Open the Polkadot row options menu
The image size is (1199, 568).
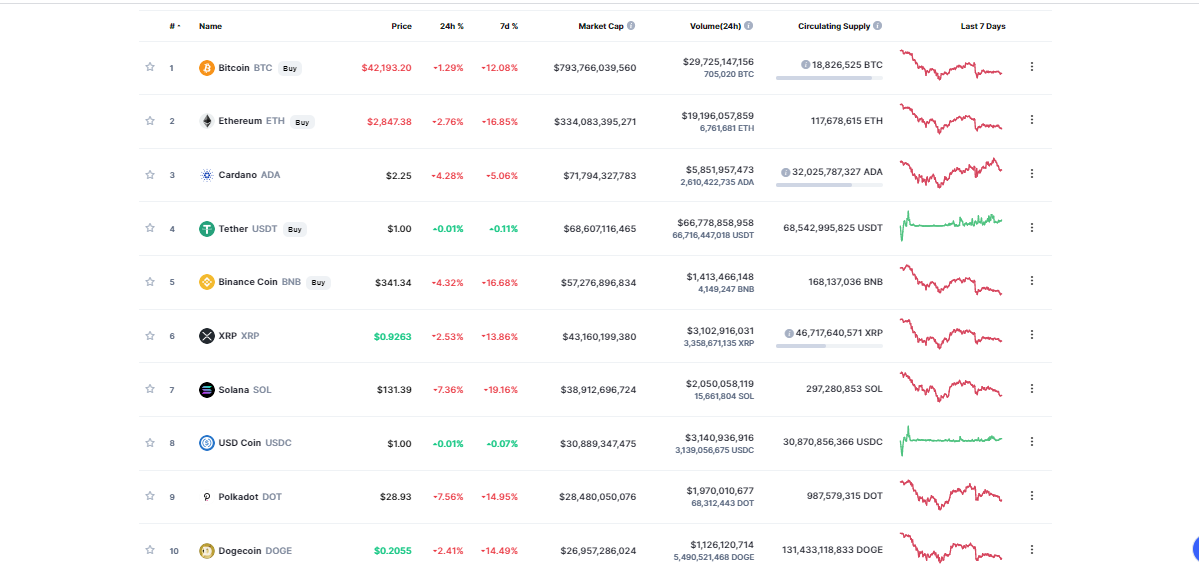click(x=1032, y=495)
